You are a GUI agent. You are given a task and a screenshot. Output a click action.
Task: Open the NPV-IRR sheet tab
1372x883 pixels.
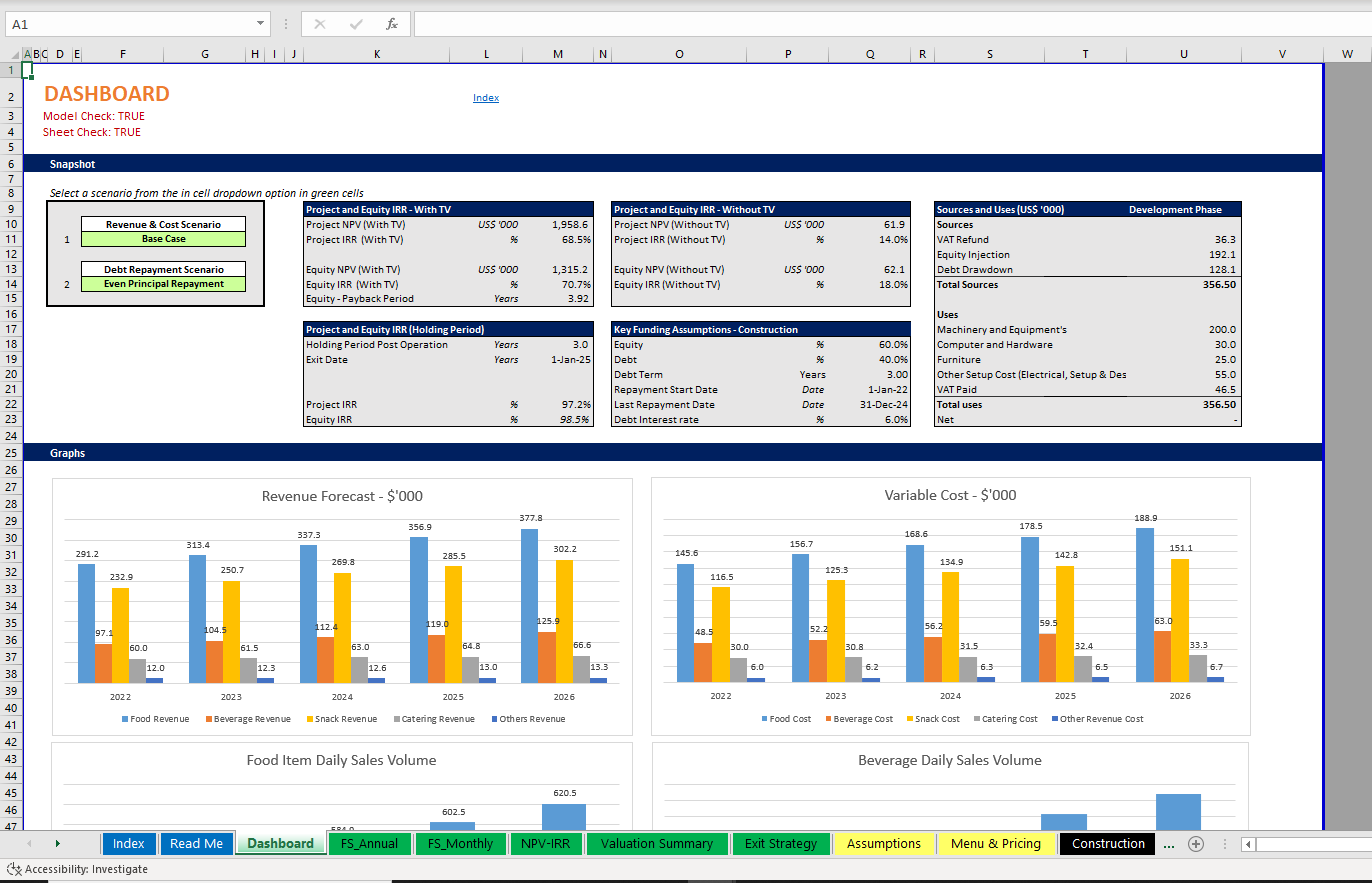pyautogui.click(x=546, y=843)
